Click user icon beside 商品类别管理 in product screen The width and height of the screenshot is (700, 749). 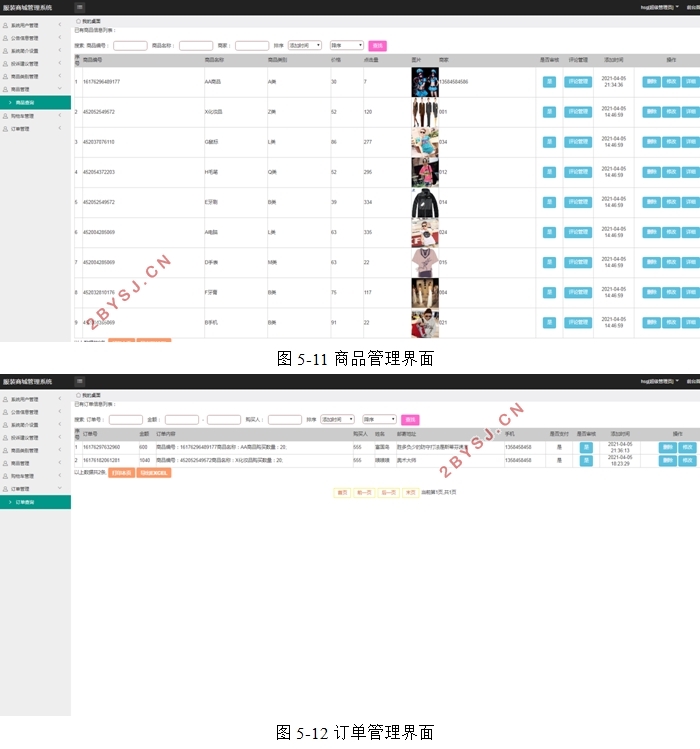5,76
